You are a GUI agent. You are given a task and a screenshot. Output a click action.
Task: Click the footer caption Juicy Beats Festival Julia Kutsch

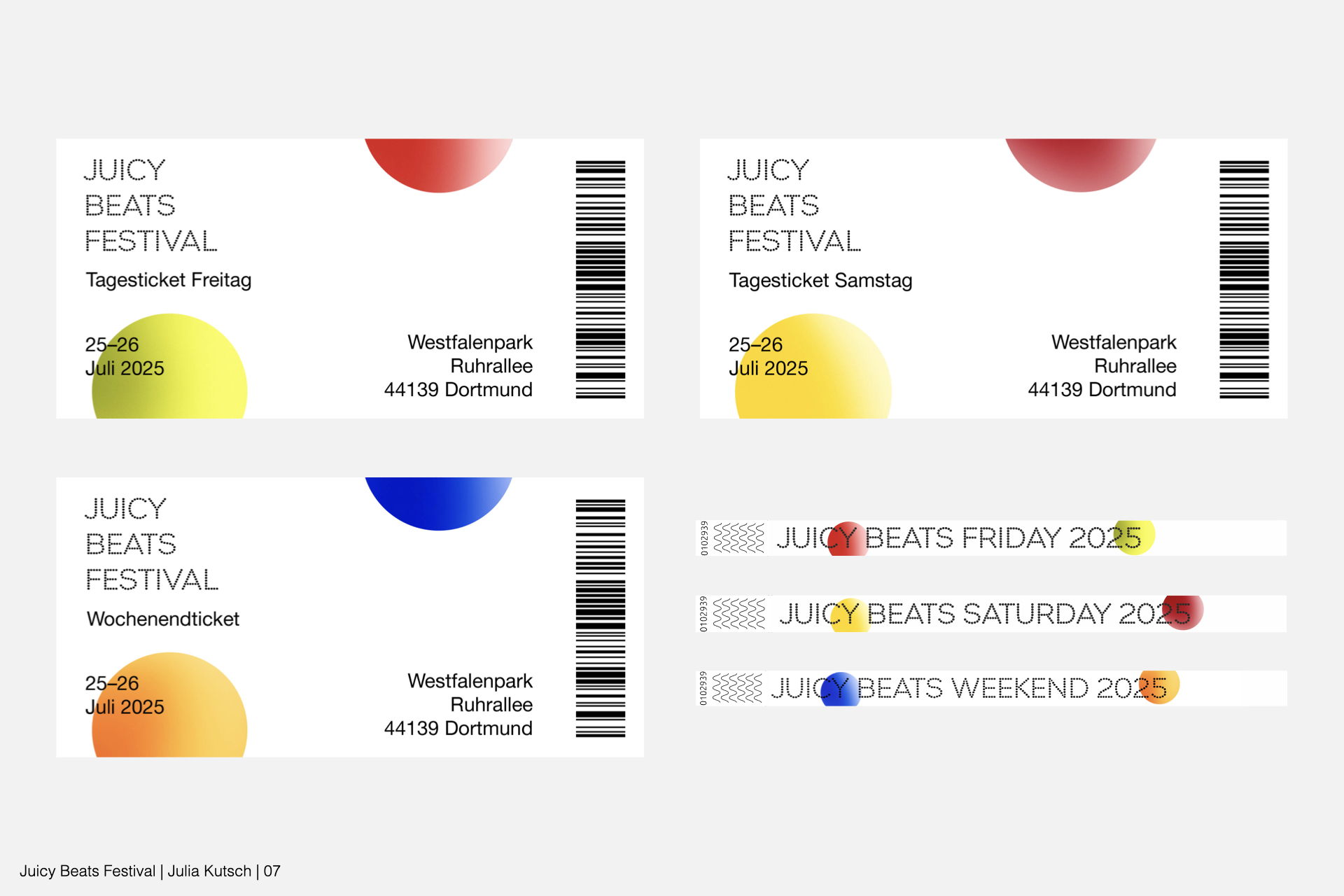150,871
